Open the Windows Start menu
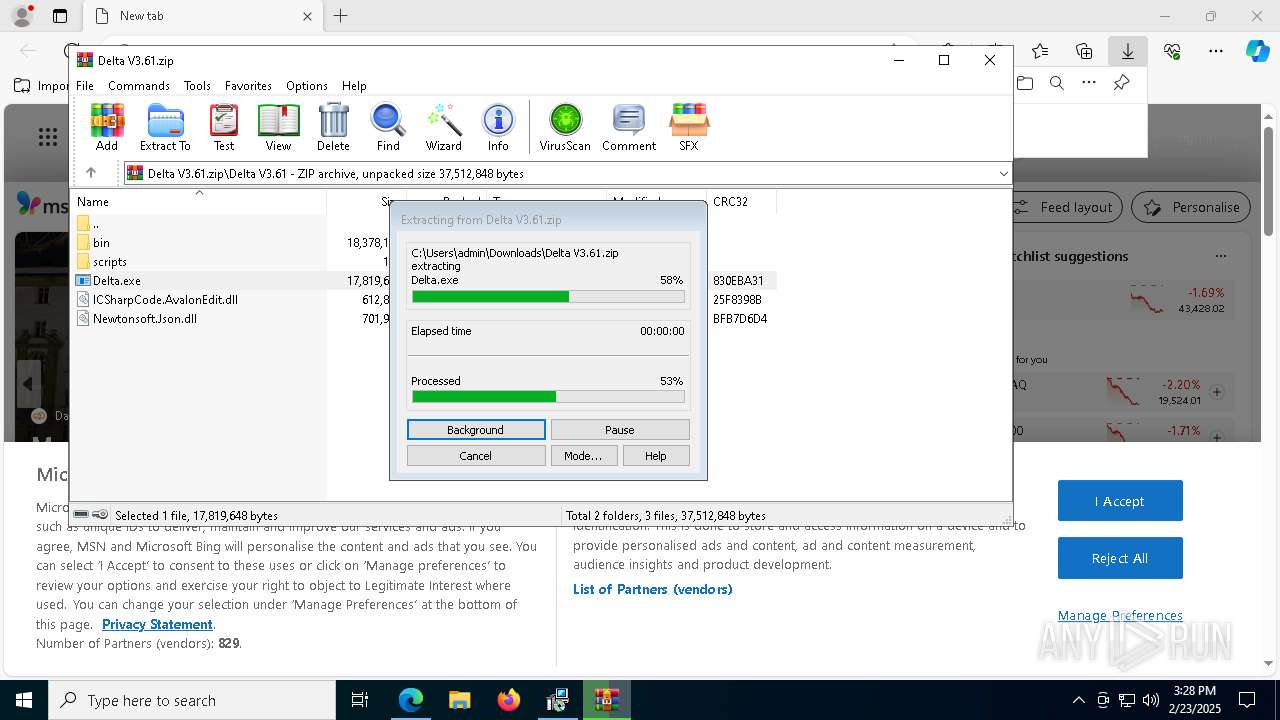The image size is (1280, 720). tap(24, 700)
